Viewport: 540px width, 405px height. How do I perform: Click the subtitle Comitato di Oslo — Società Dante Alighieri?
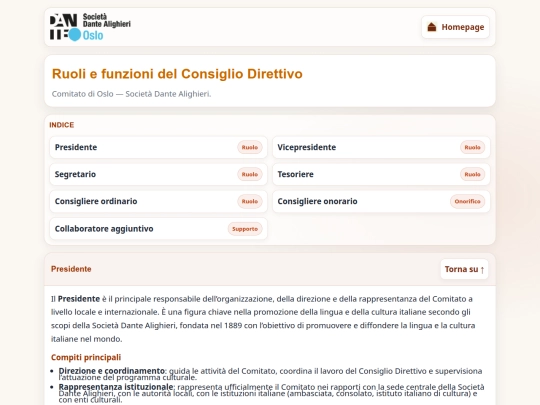coord(131,94)
